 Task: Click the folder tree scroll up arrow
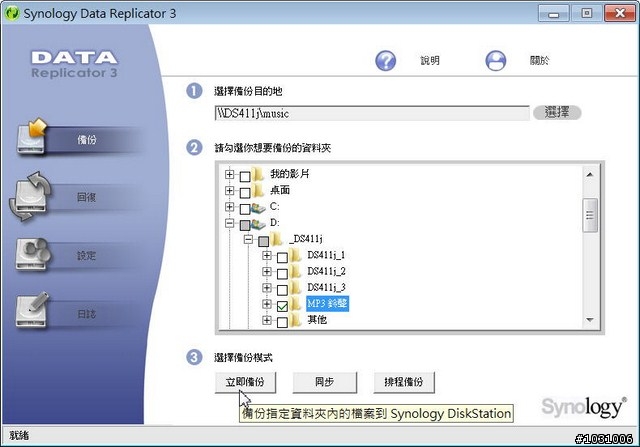tap(590, 175)
